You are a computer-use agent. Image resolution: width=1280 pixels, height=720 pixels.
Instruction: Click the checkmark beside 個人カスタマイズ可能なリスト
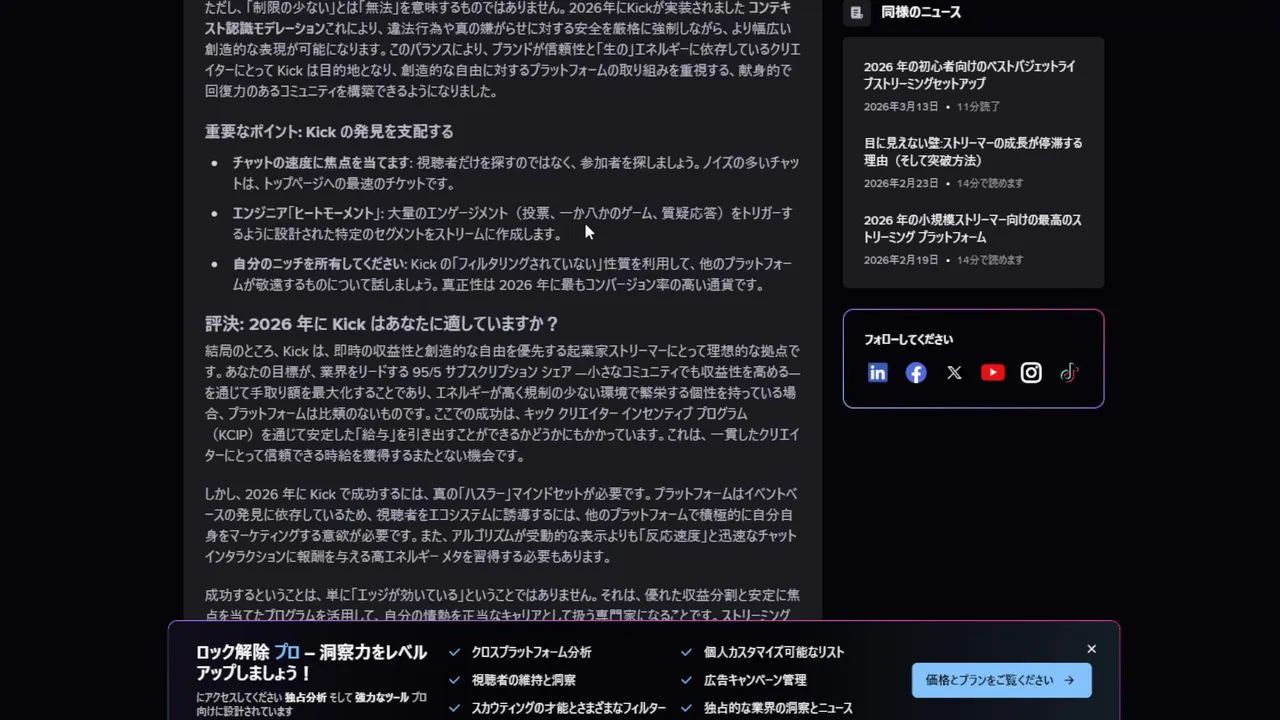(686, 652)
